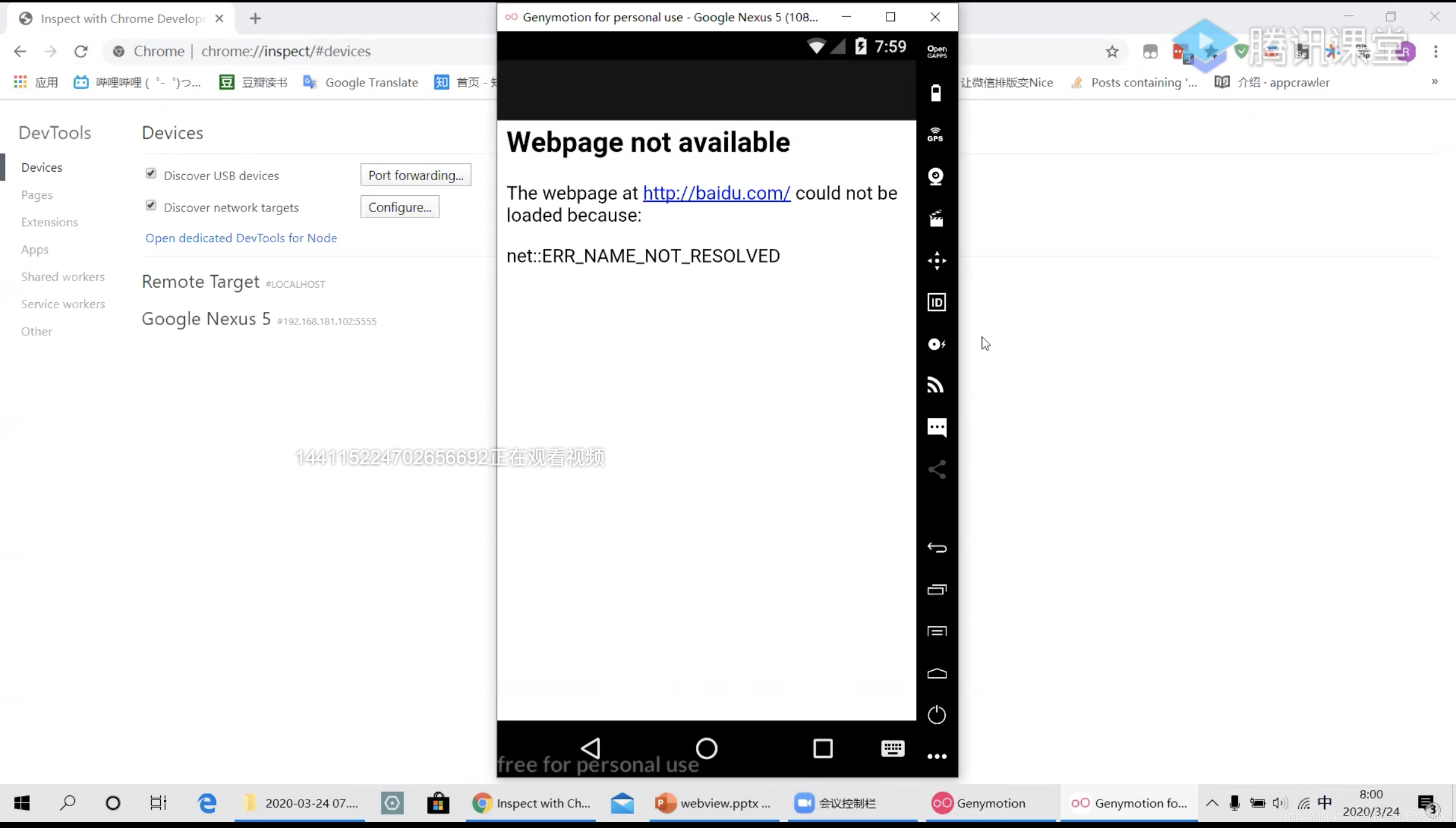Uncheck Discover USB devices checkbox
Screen dimensions: 1456x828
point(151,174)
